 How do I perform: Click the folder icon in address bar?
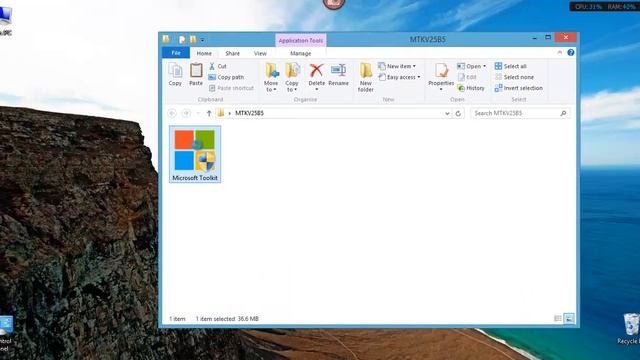[221, 113]
